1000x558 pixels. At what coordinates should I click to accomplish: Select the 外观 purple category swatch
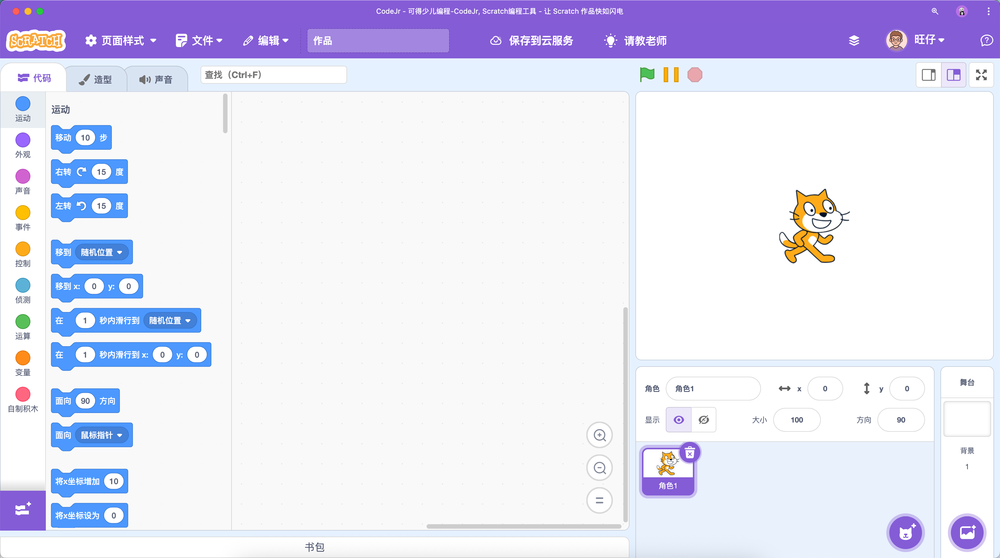[x=22, y=141]
